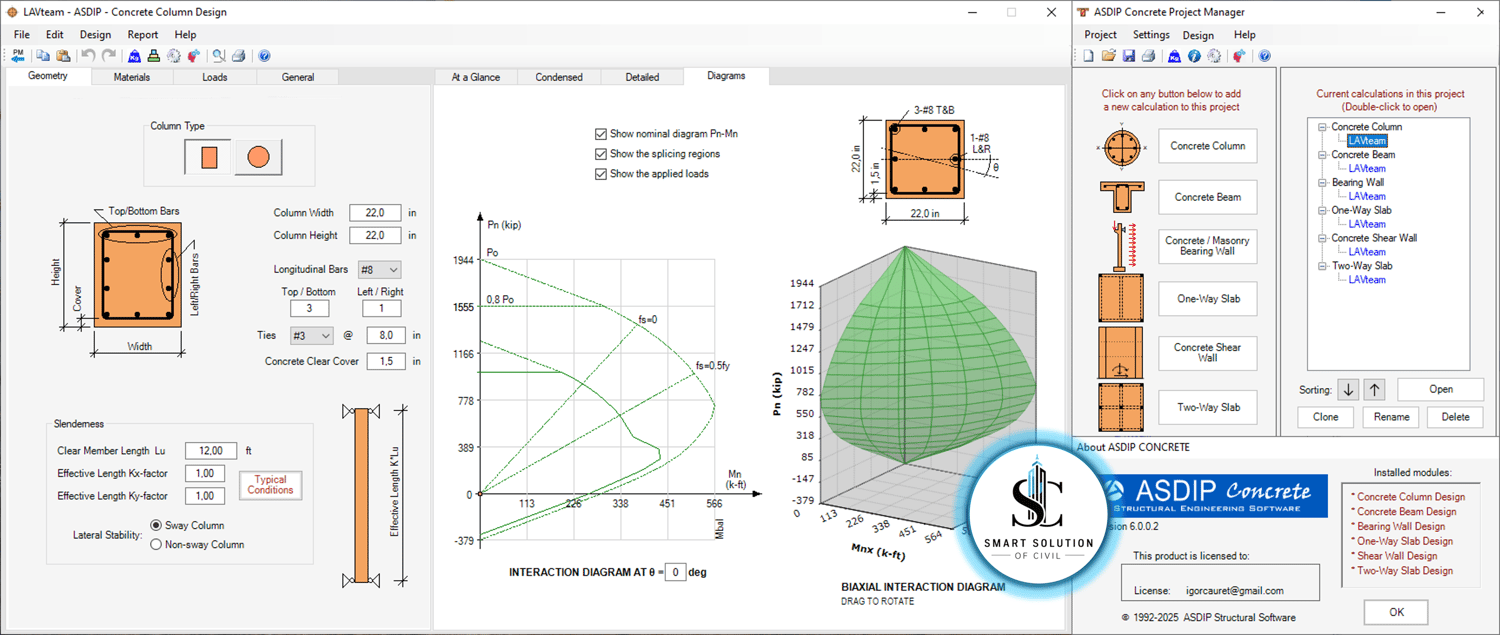Click the Paste icon in Column Design toolbar
1500x635 pixels.
point(63,56)
